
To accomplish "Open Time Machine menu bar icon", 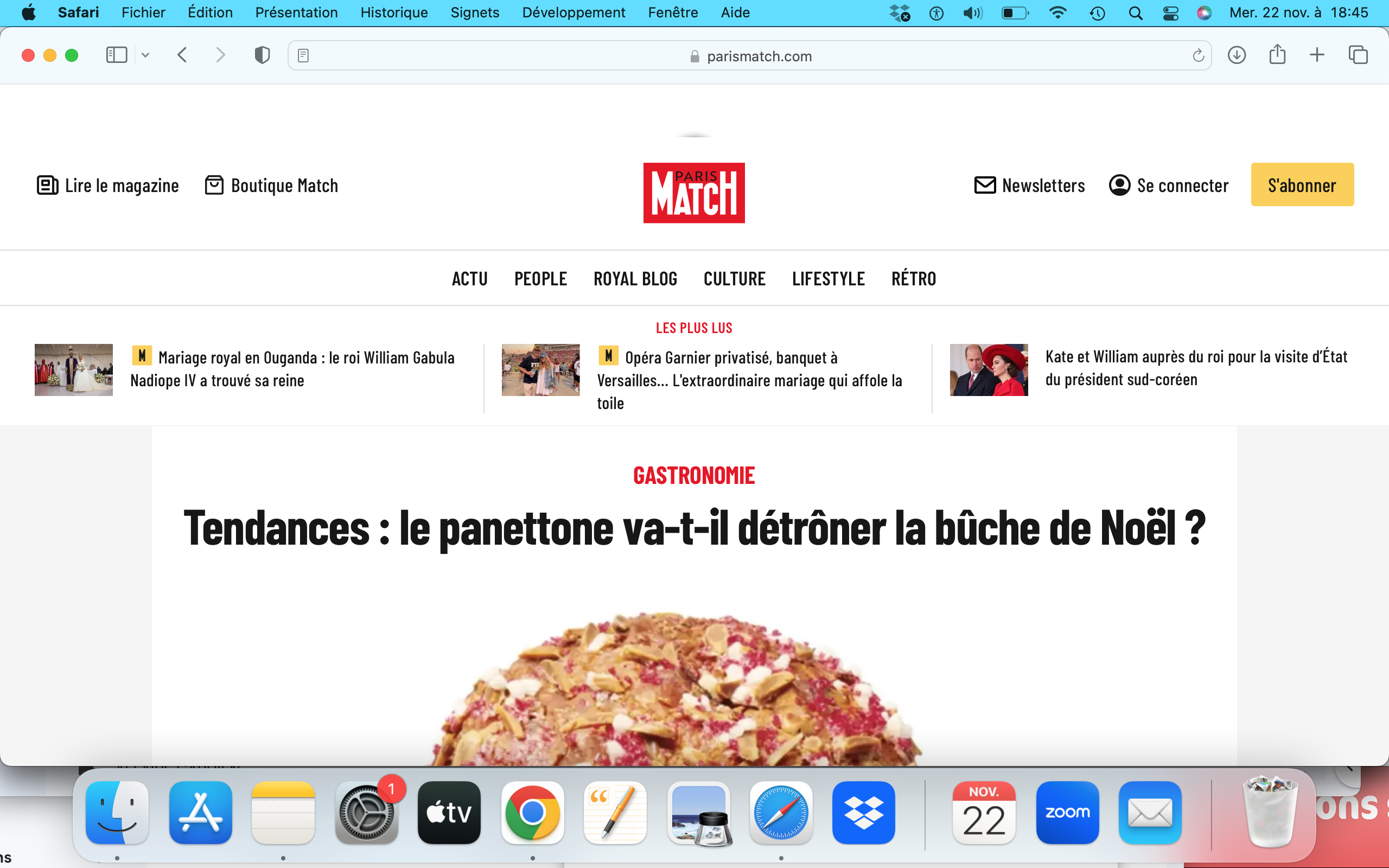I will (1098, 12).
